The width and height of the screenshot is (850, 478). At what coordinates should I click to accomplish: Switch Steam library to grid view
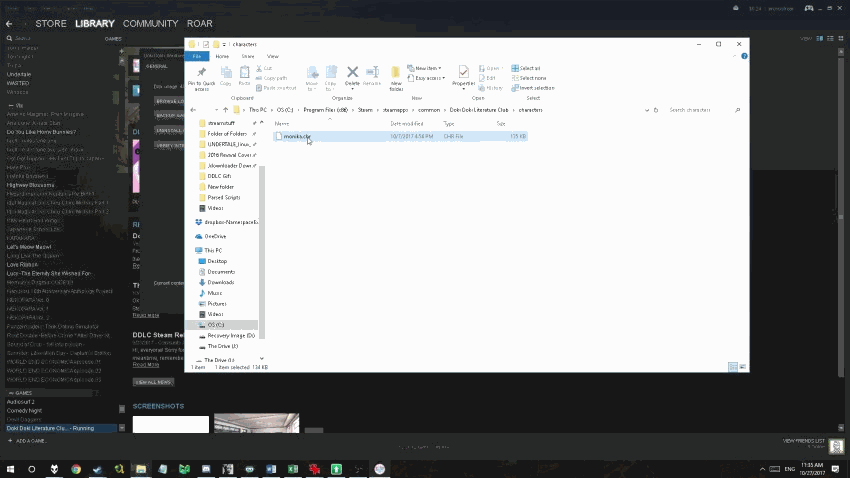[x=841, y=38]
